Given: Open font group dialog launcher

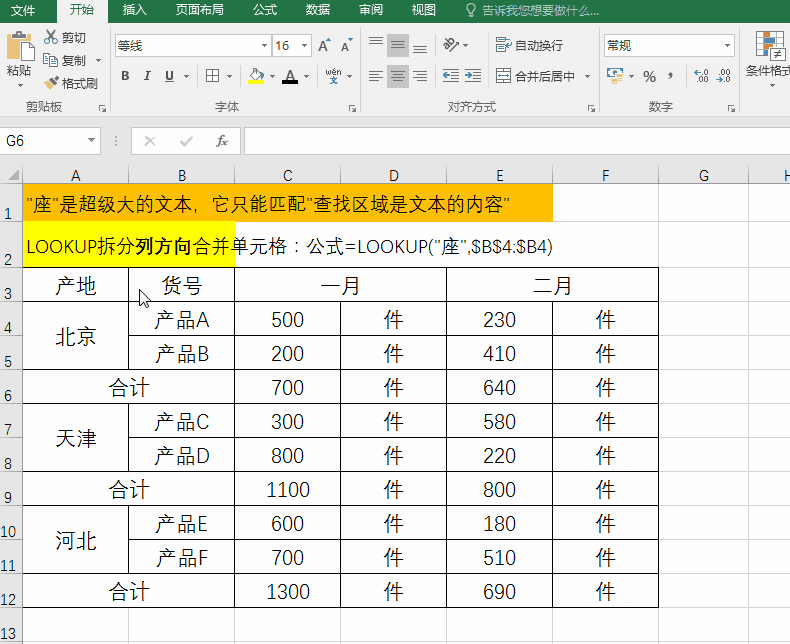Looking at the screenshot, I should [x=352, y=108].
